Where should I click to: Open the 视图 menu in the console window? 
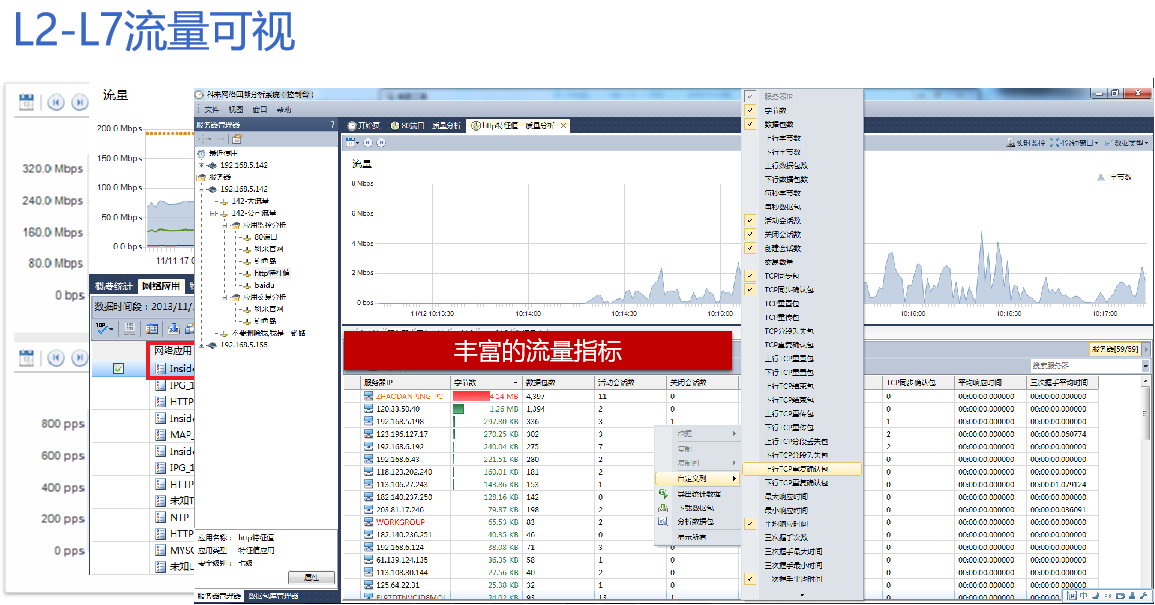pyautogui.click(x=236, y=109)
